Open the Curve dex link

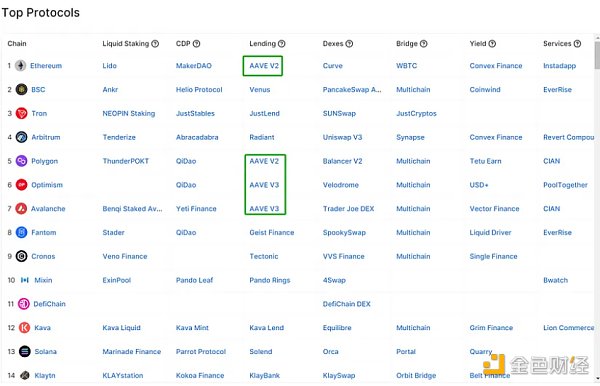[333, 66]
